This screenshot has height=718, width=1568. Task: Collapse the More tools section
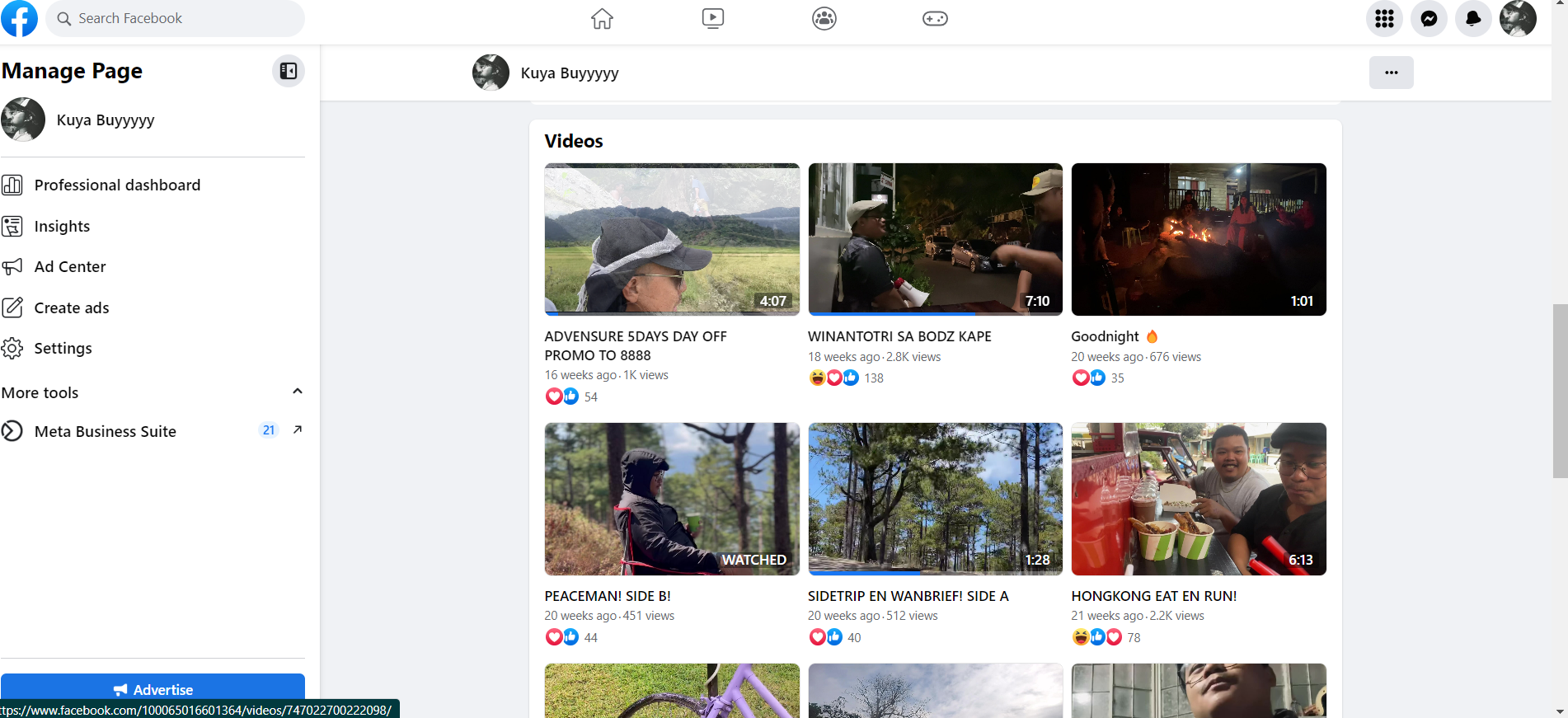point(298,392)
